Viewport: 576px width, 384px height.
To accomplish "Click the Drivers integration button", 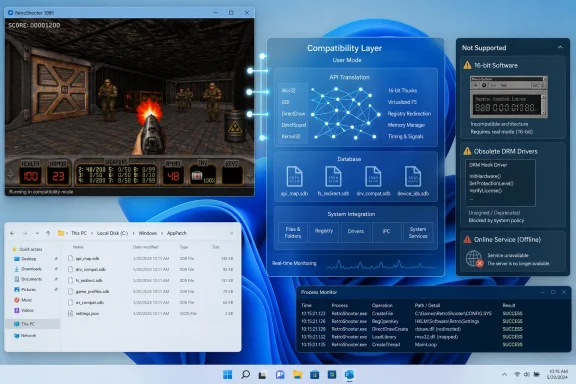I will 356,232.
